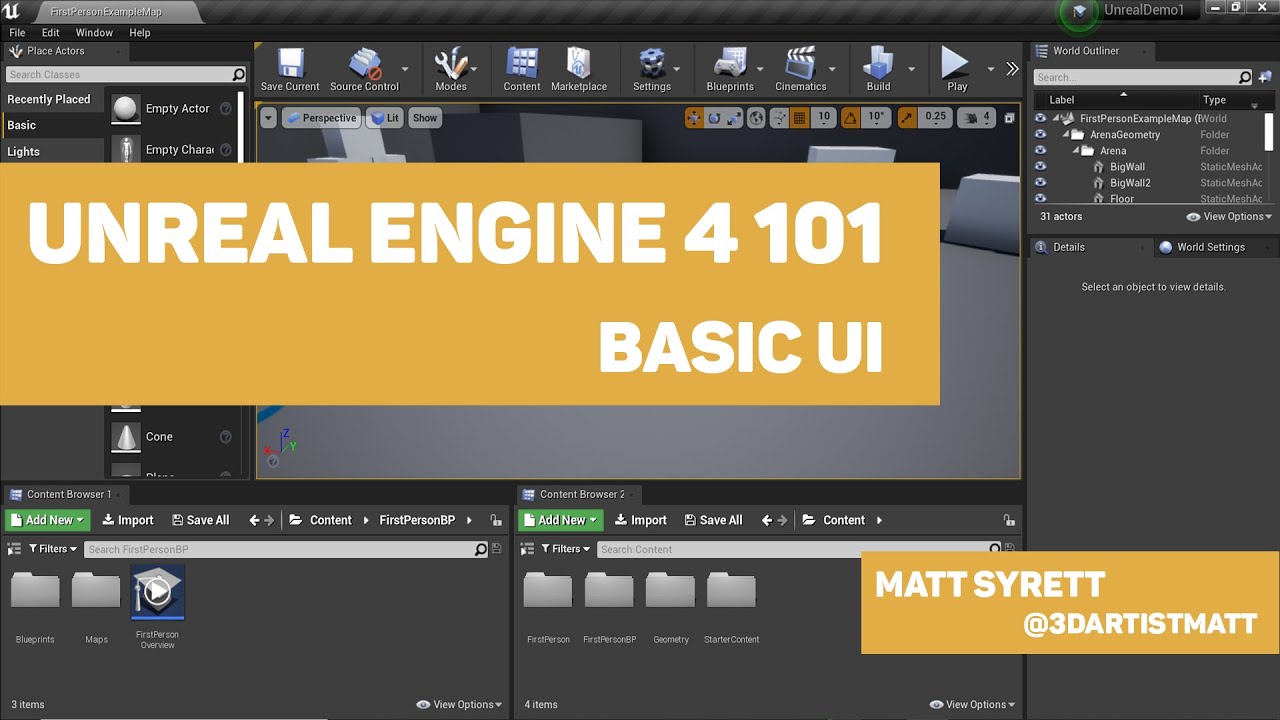The image size is (1280, 720).
Task: Click the Modes toolbar icon
Action: click(451, 70)
